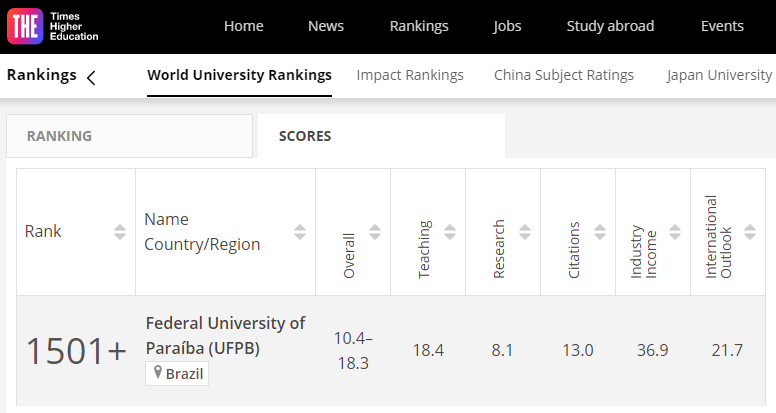Screen dimensions: 776x413
Task: Sort the International Outlook column
Action: click(750, 232)
